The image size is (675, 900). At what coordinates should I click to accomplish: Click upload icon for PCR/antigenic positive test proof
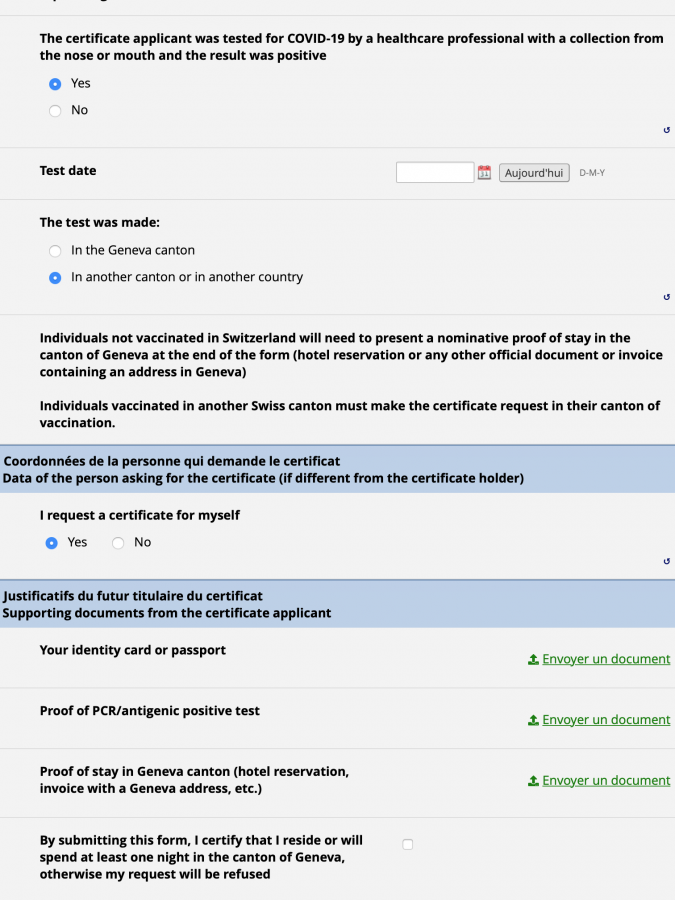tap(533, 720)
